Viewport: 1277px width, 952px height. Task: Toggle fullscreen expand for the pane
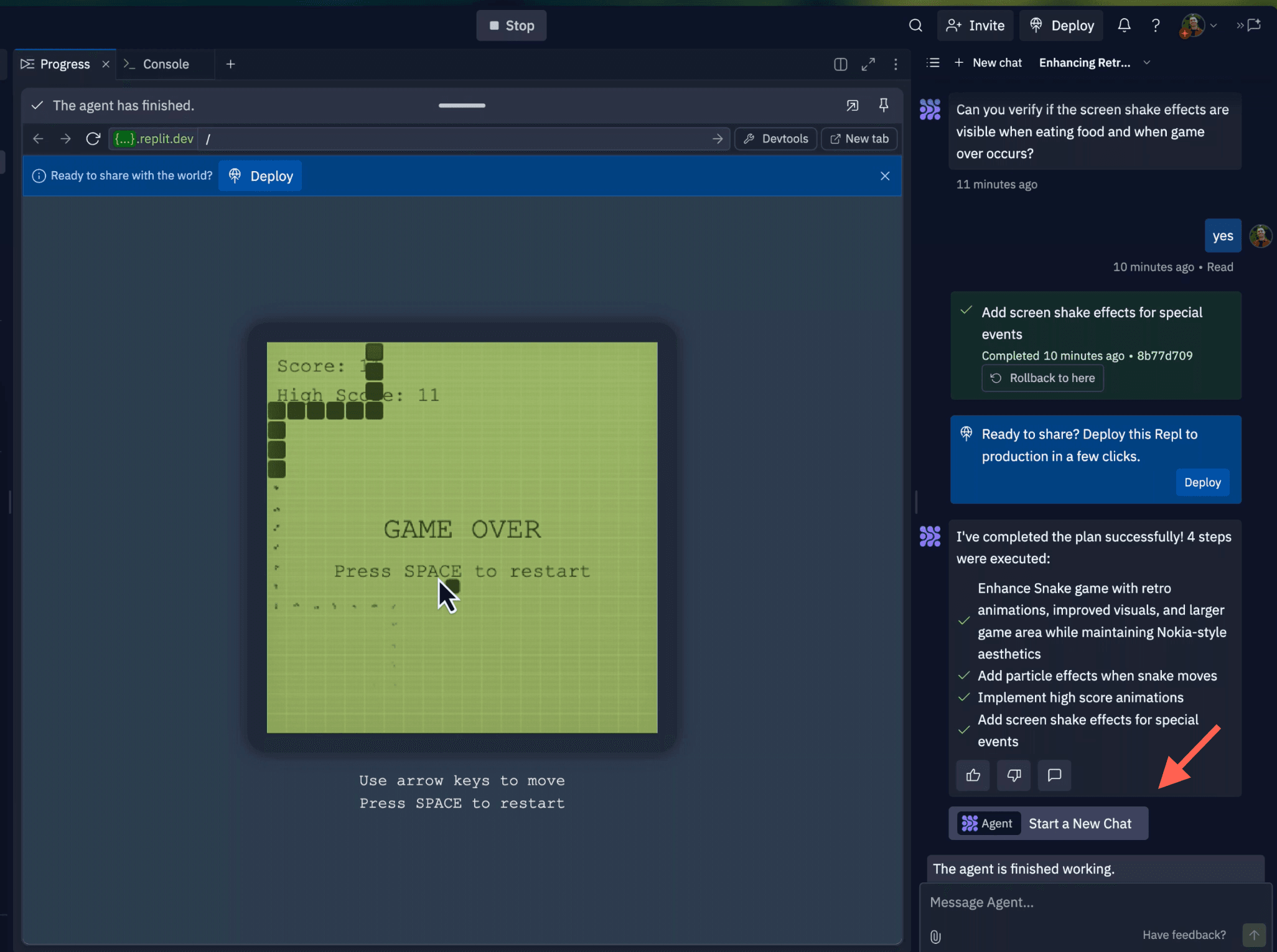[868, 64]
